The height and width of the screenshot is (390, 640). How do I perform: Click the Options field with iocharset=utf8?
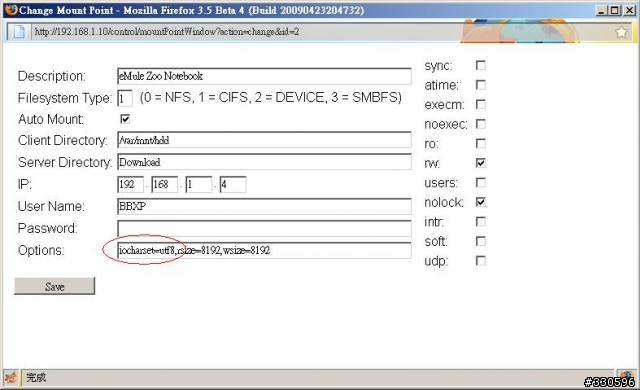pos(264,250)
